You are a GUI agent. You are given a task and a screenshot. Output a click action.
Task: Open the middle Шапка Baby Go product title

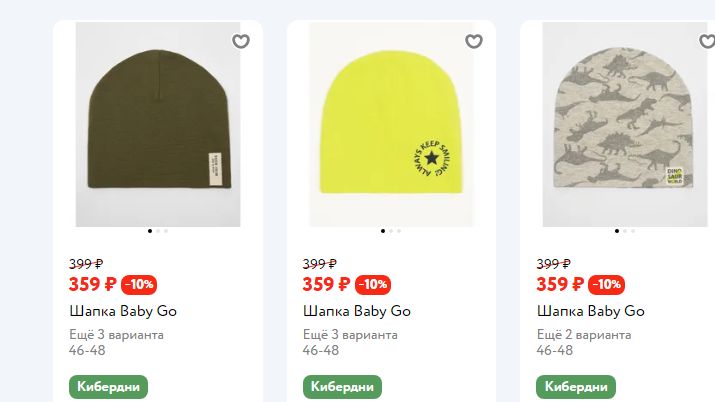(x=357, y=311)
